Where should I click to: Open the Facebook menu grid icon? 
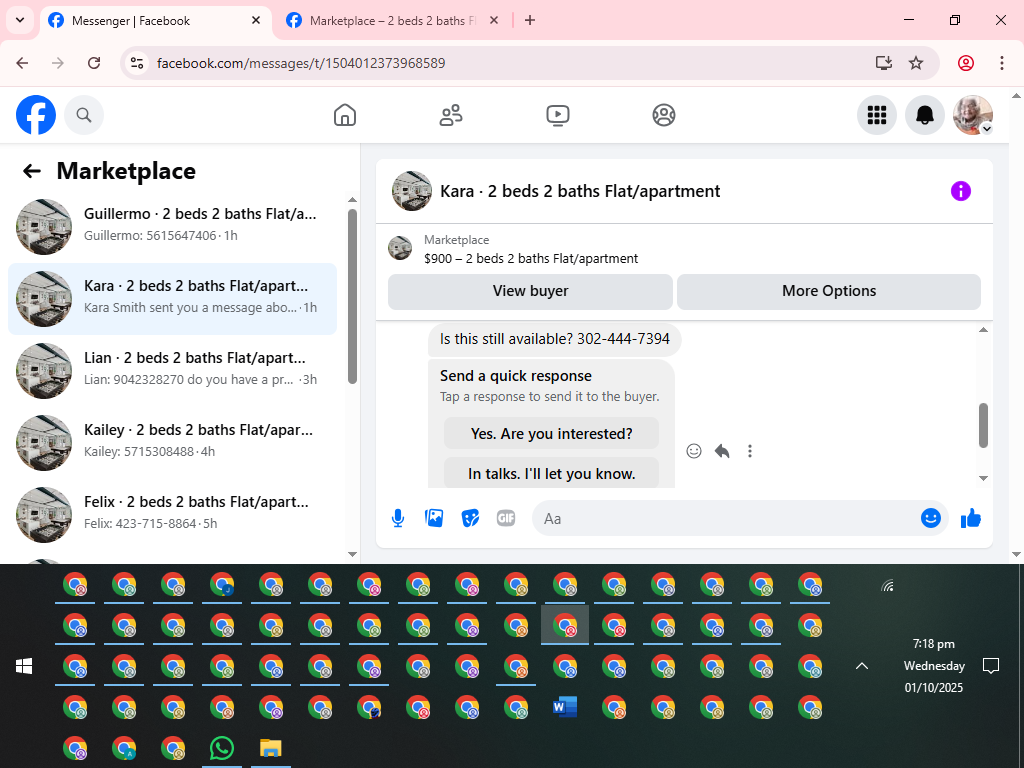pos(876,115)
